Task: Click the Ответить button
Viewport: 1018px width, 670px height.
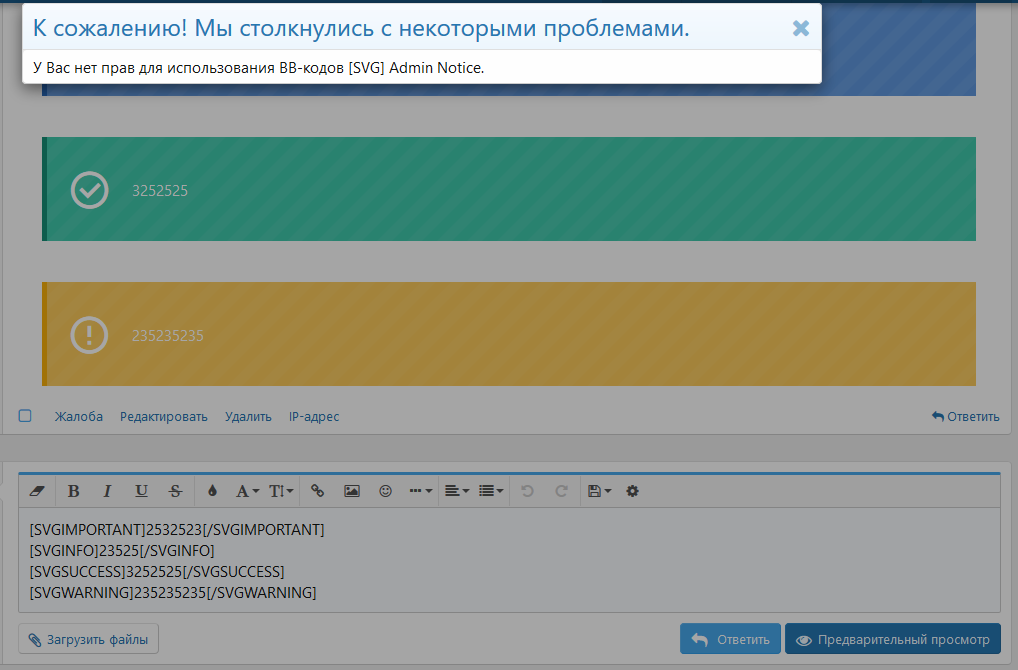Action: point(730,638)
